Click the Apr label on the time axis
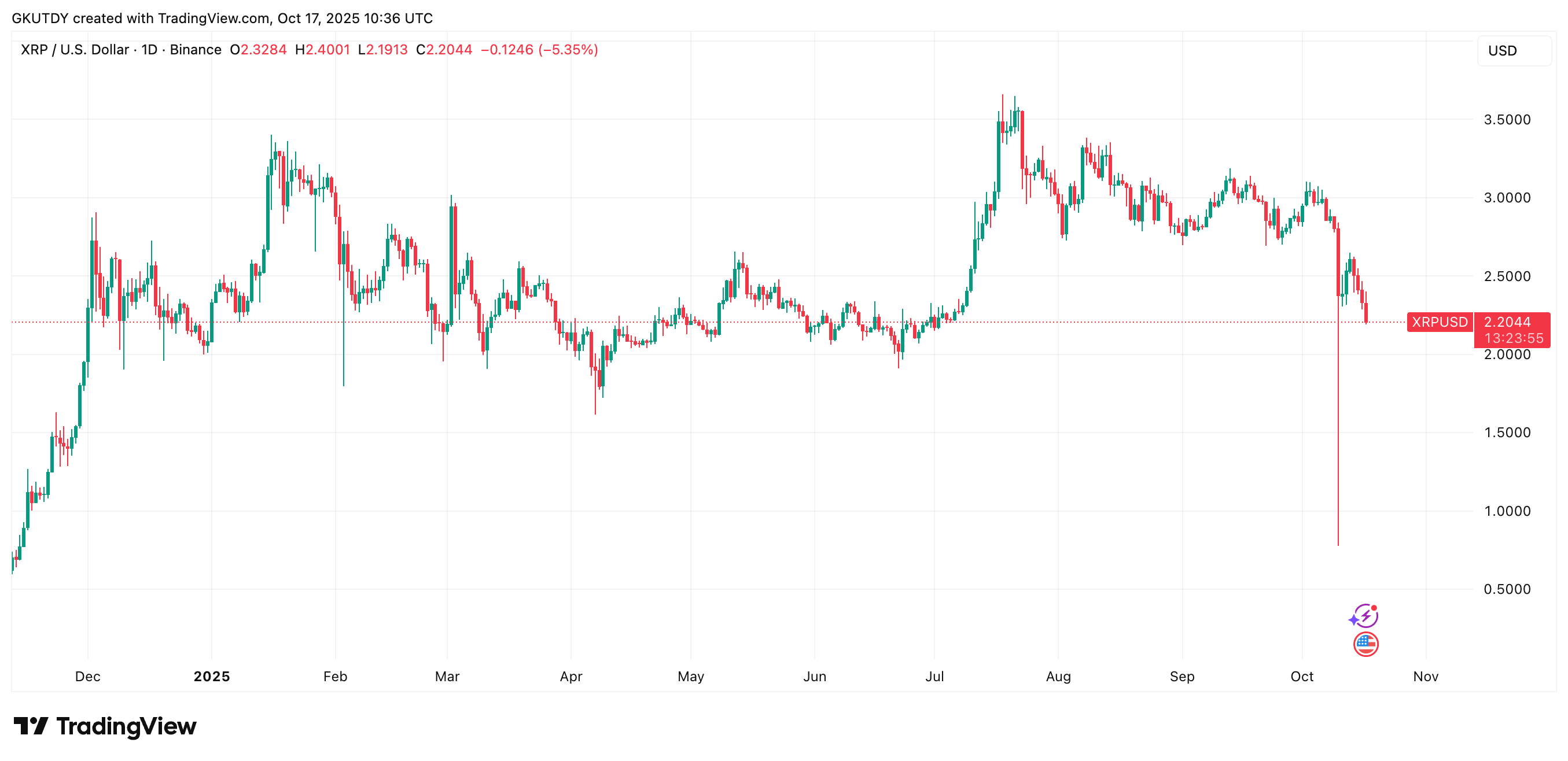The image size is (1568, 761). [570, 677]
